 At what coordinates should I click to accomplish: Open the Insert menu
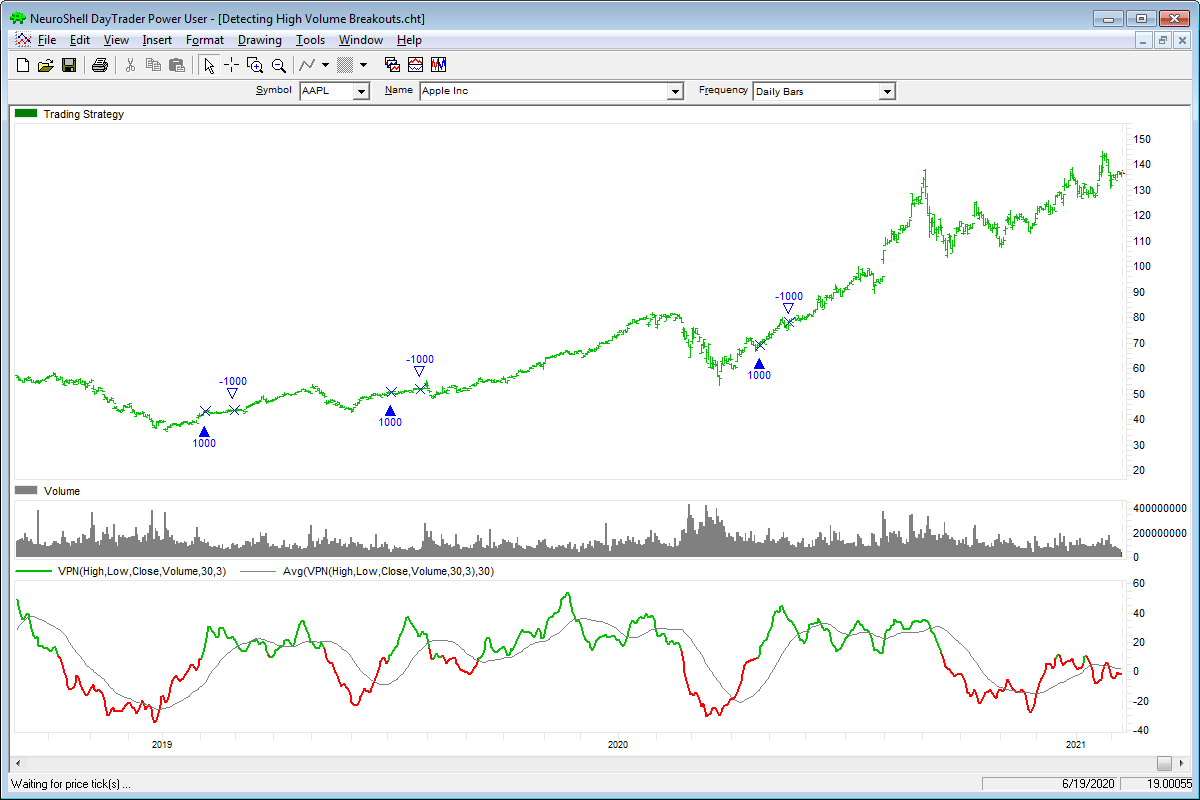click(157, 40)
